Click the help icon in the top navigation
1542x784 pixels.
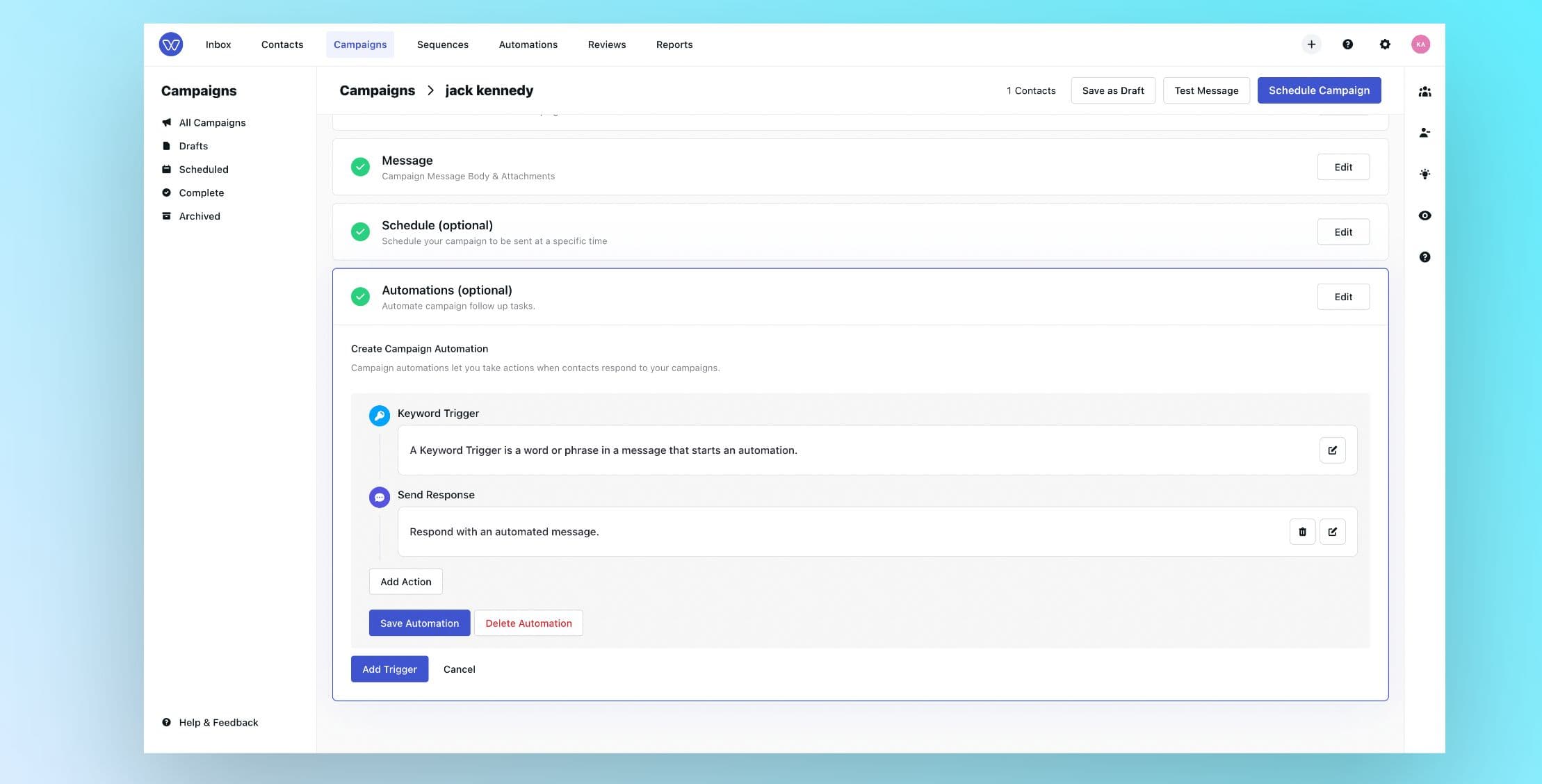pyautogui.click(x=1348, y=44)
